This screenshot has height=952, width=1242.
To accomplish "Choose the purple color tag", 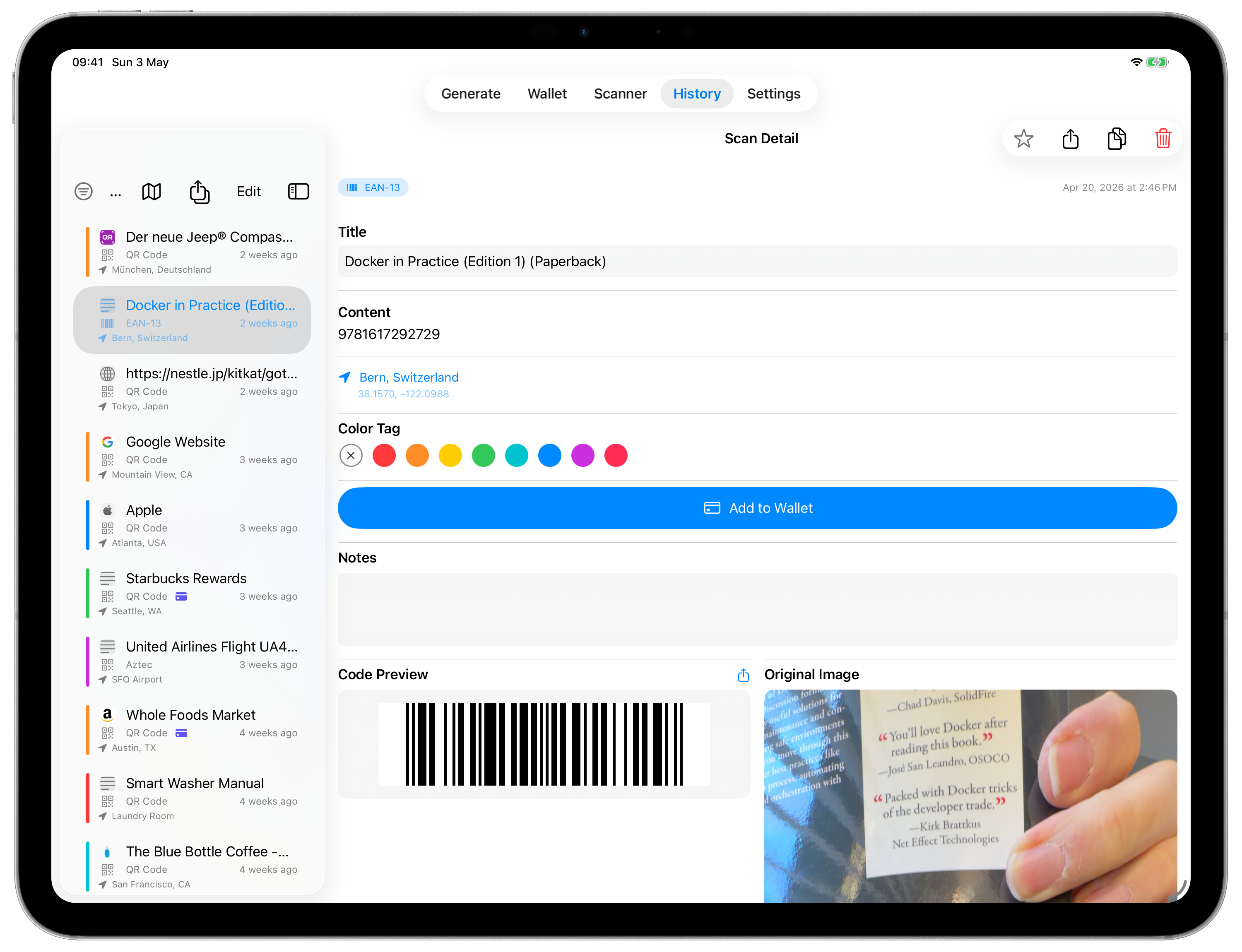I will coord(583,456).
